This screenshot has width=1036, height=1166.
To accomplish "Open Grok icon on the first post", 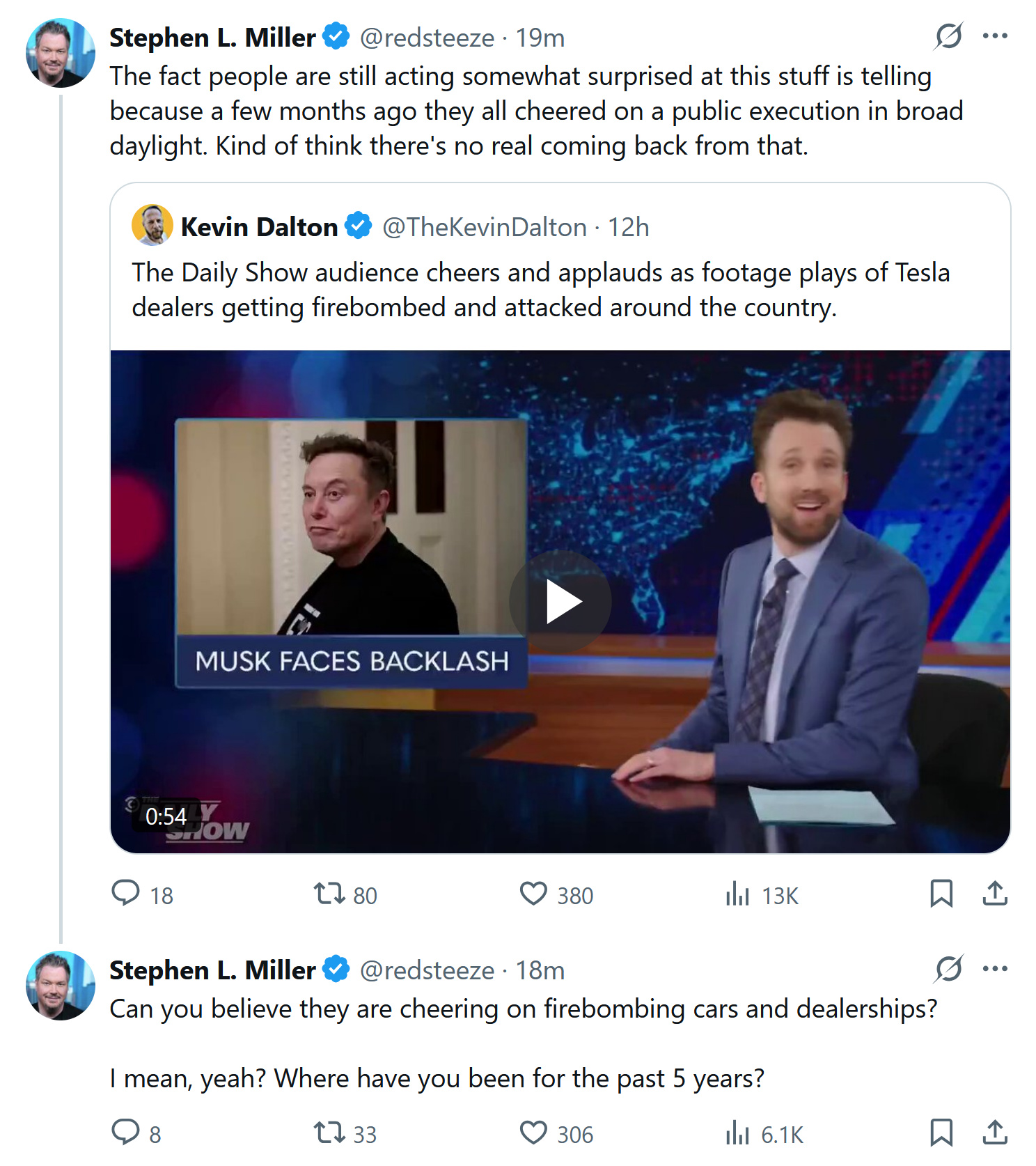I will click(948, 36).
